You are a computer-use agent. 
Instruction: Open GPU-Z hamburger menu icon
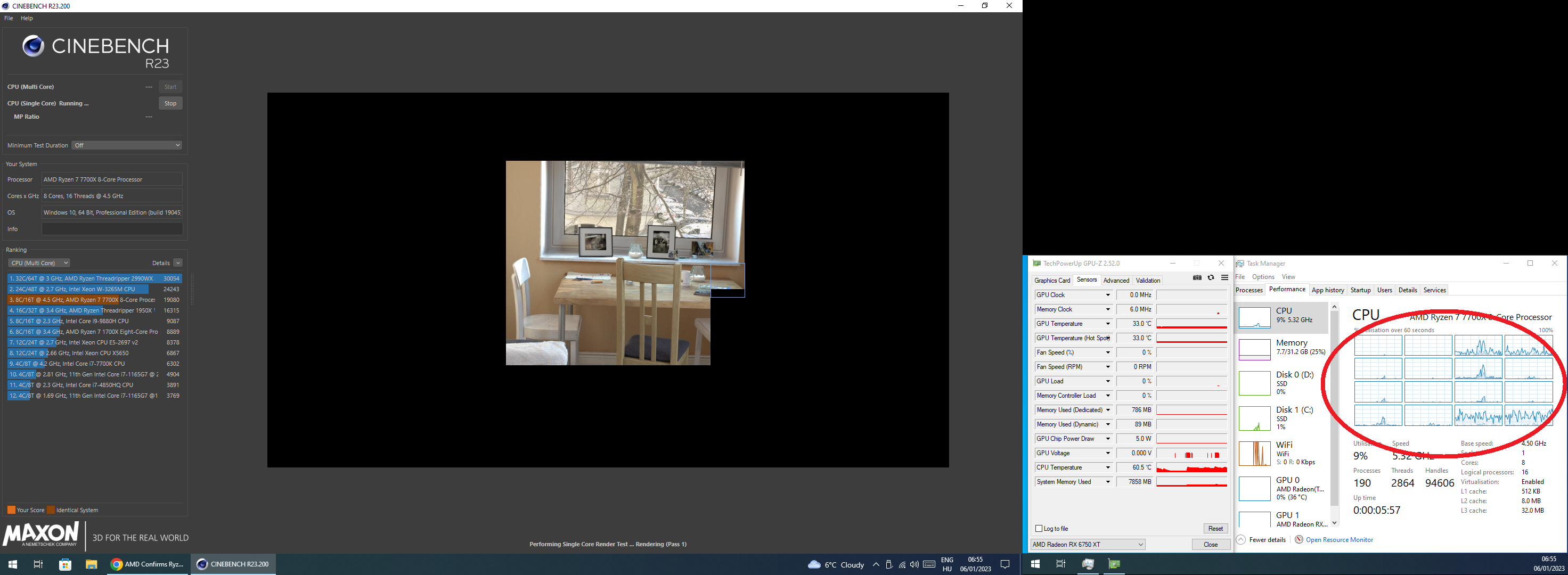click(1224, 278)
